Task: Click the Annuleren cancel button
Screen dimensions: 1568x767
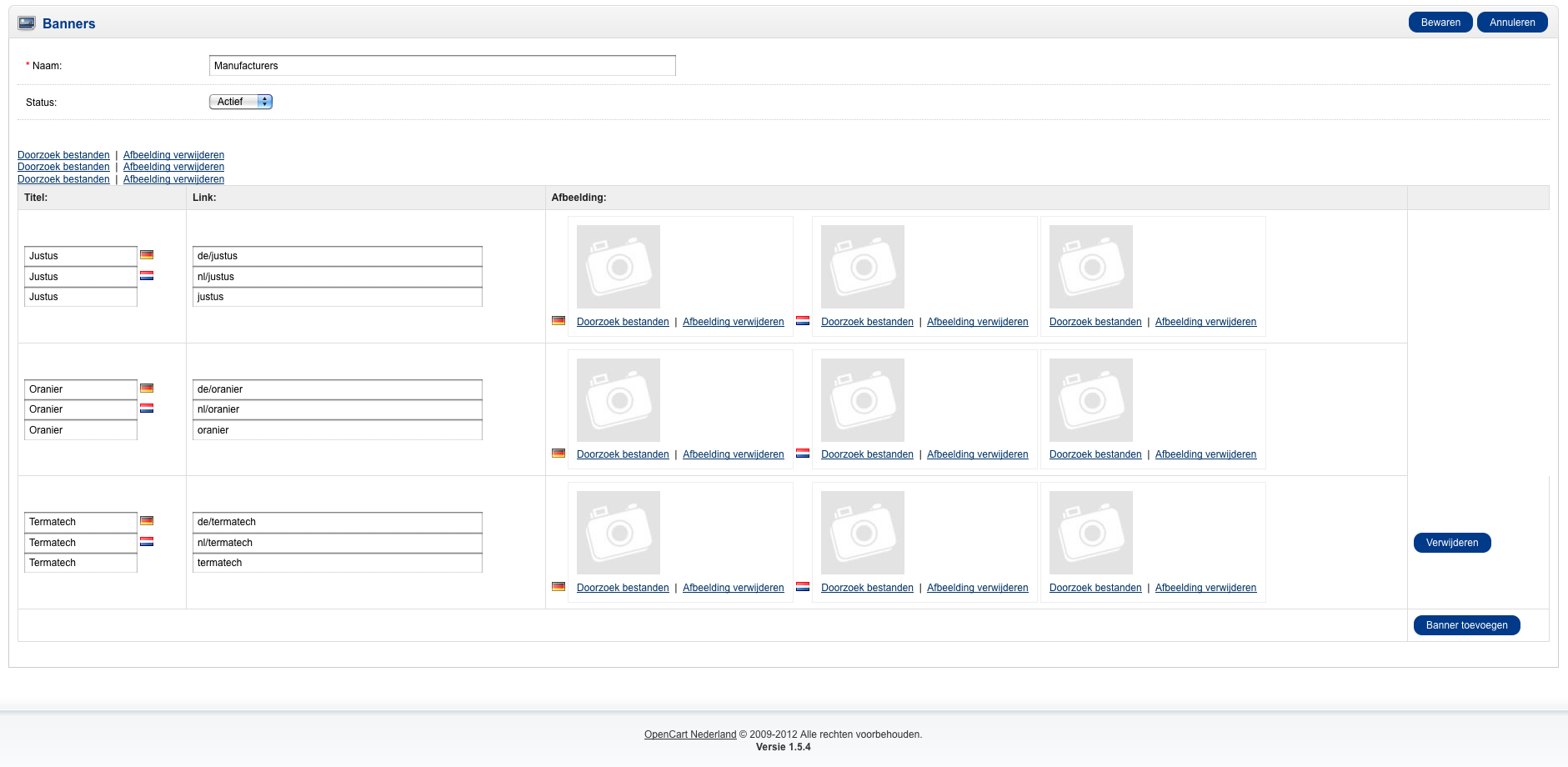Action: tap(1512, 23)
